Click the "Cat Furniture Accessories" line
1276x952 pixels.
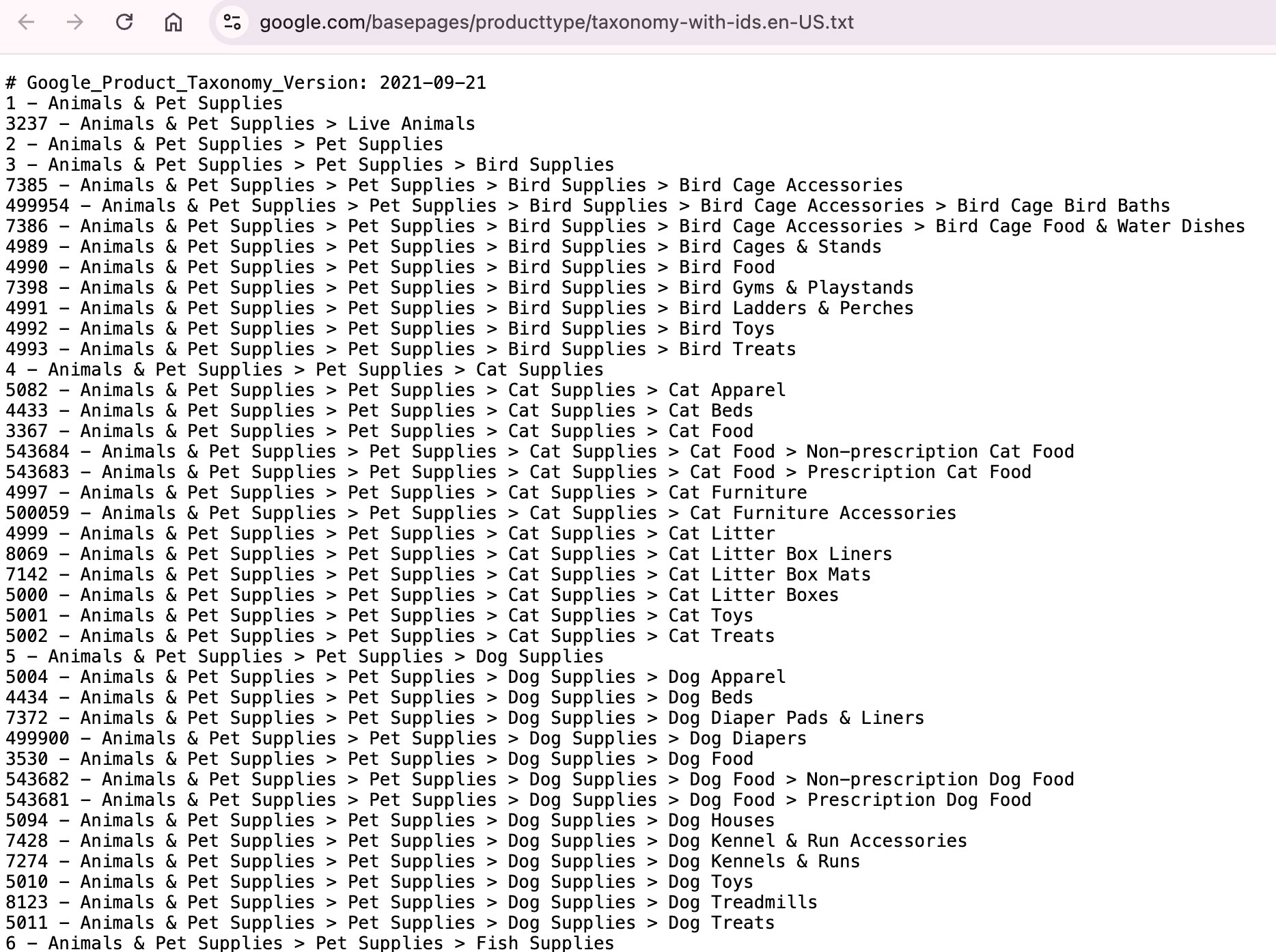(481, 513)
